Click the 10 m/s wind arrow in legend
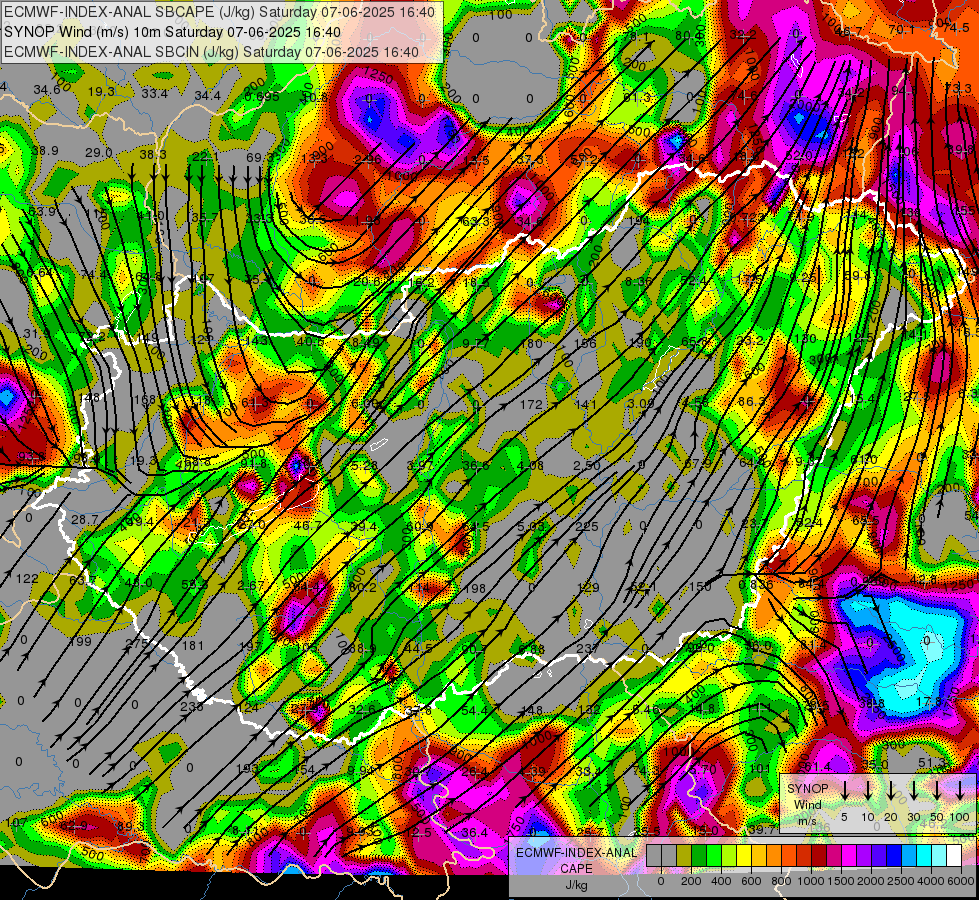Image resolution: width=979 pixels, height=900 pixels. (x=868, y=791)
